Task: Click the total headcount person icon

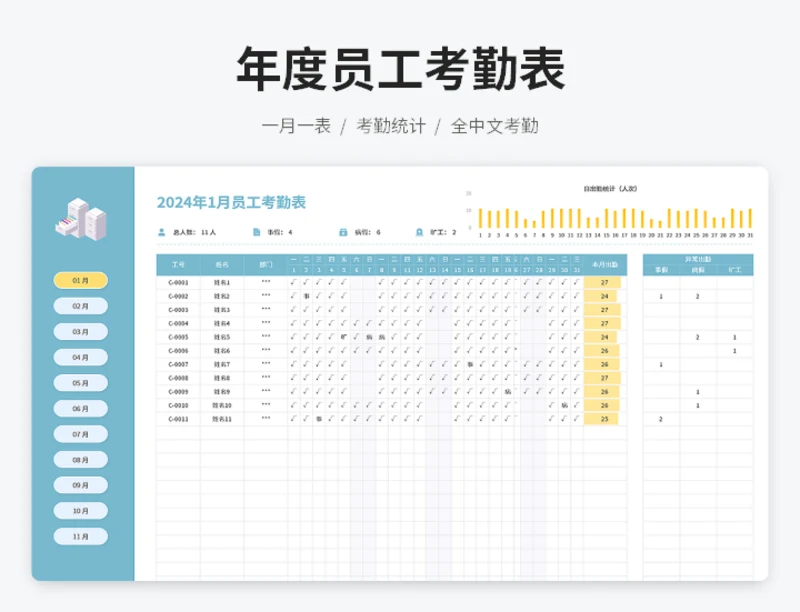Action: coord(161,231)
